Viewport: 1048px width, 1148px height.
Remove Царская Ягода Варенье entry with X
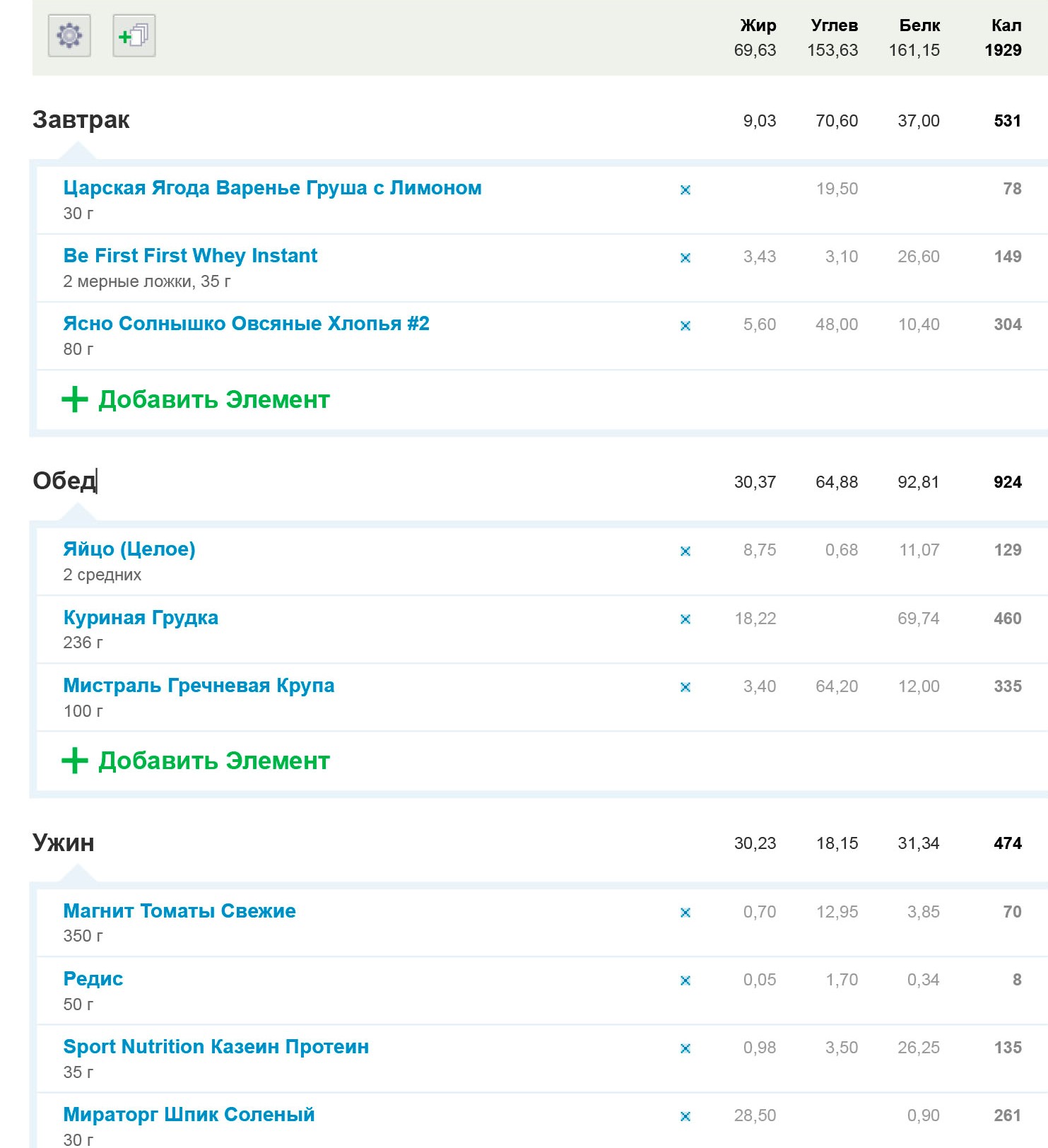[x=685, y=189]
